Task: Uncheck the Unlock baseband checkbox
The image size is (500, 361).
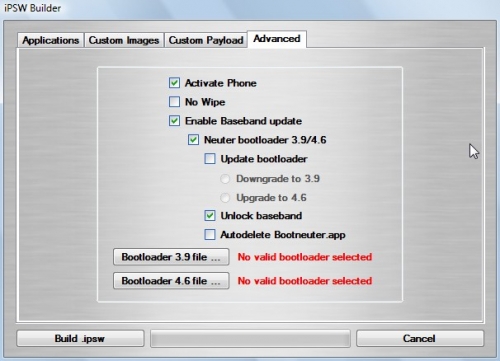Action: point(210,216)
